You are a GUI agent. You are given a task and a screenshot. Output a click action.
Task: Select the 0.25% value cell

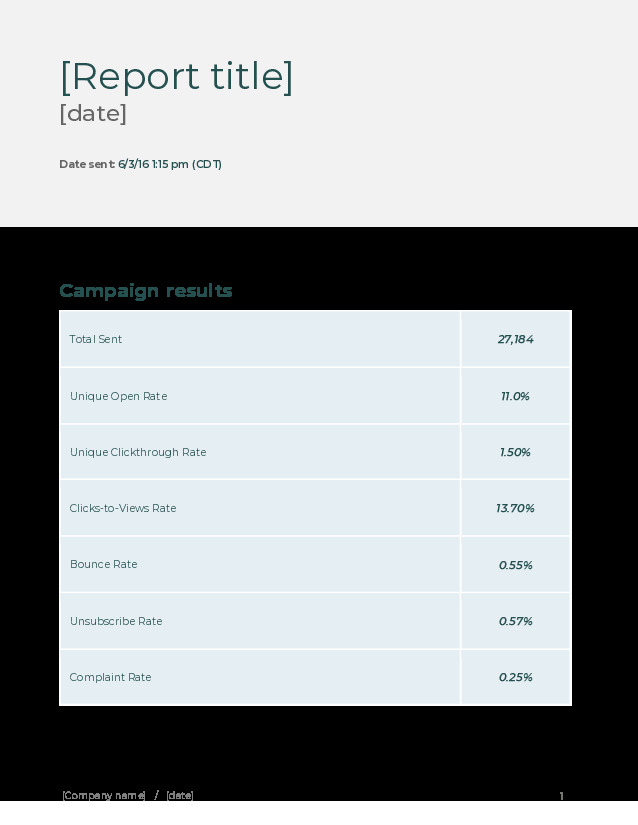pyautogui.click(x=515, y=678)
